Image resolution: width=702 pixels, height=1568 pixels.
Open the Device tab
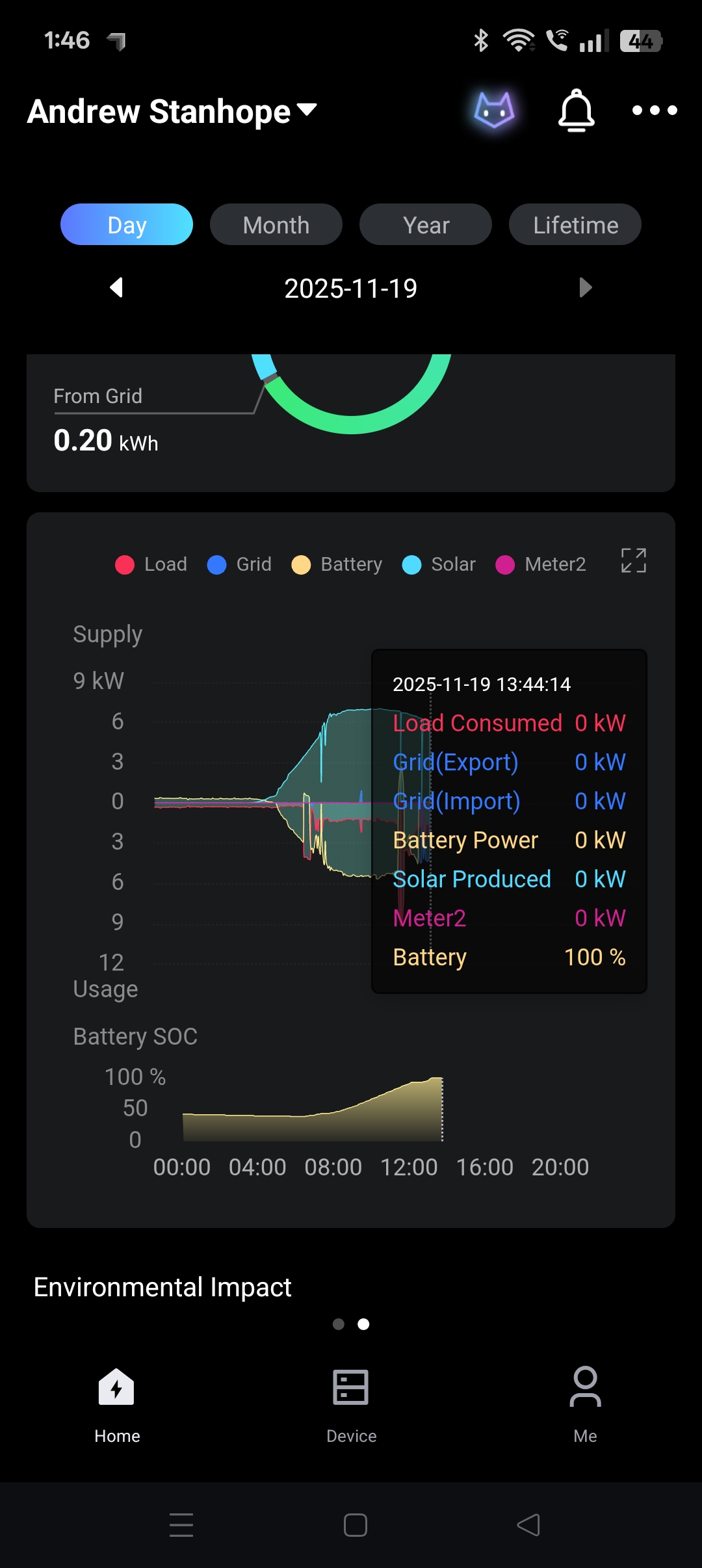point(351,1405)
